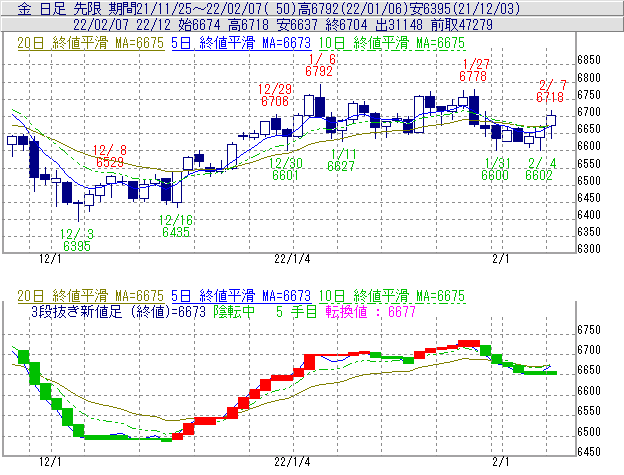Viewport: 624px width, 475px height.
Task: Click the 終6704 closing value in header
Action: 347,25
